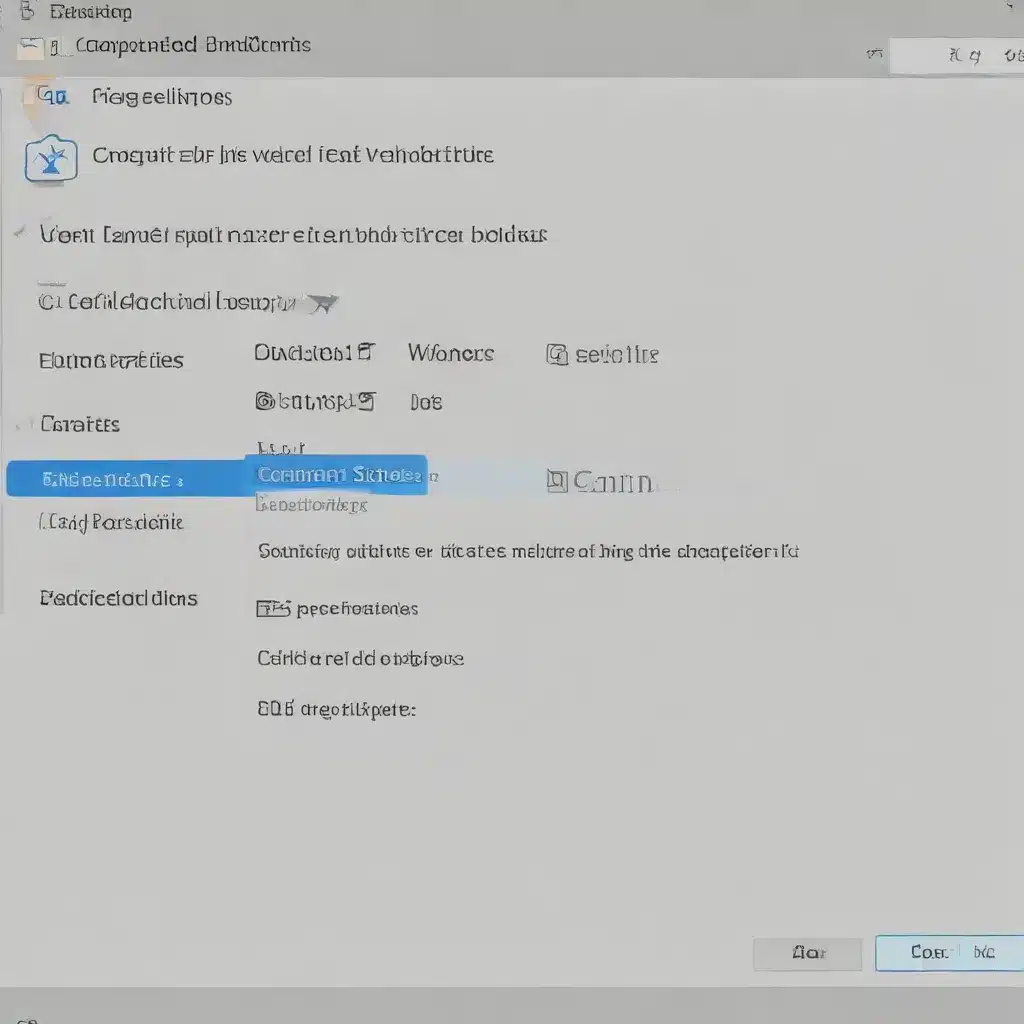This screenshot has width=1024, height=1024.
Task: Open the highlighted blue dropdown in the middle column
Action: pyautogui.click(x=336, y=475)
